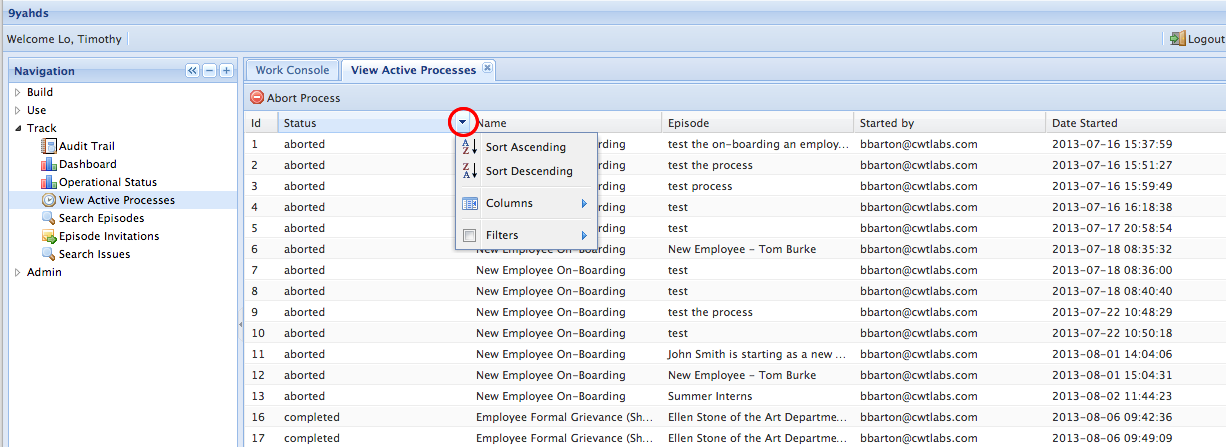Click 'aborted' status in row 13
Screen dimensions: 1226x447
(304, 396)
